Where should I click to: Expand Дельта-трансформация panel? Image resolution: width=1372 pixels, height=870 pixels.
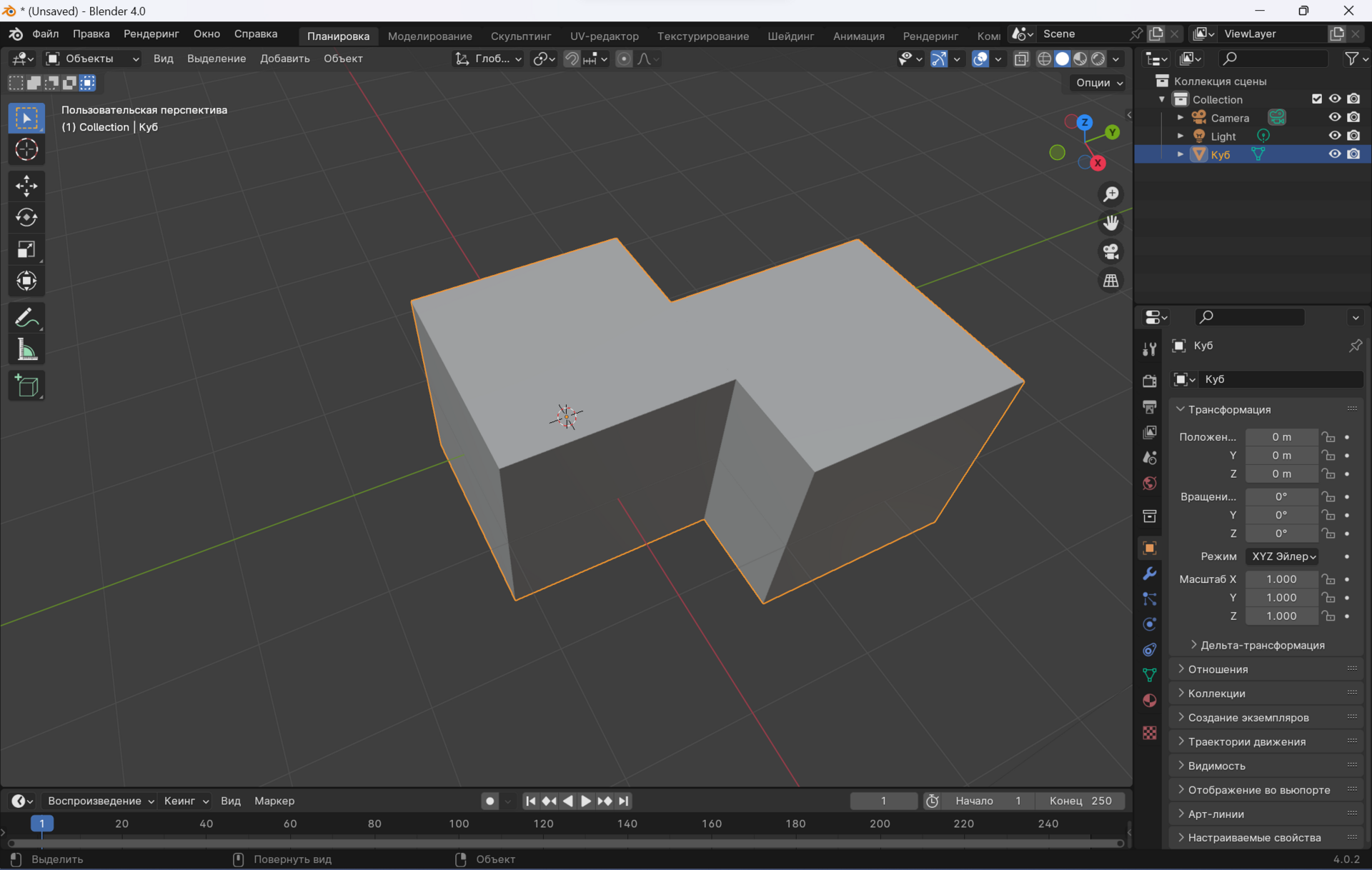[x=1261, y=645]
